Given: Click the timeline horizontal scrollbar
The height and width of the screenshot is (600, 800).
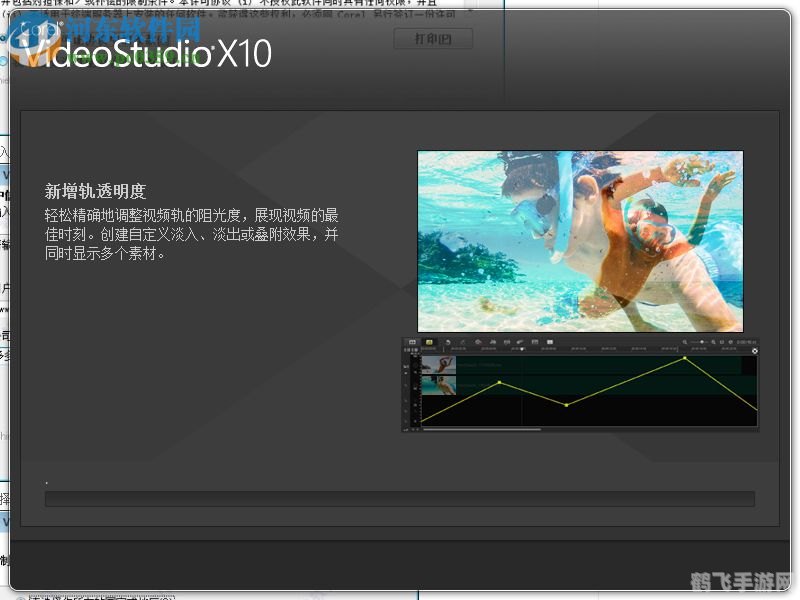Looking at the screenshot, I should click(x=482, y=429).
